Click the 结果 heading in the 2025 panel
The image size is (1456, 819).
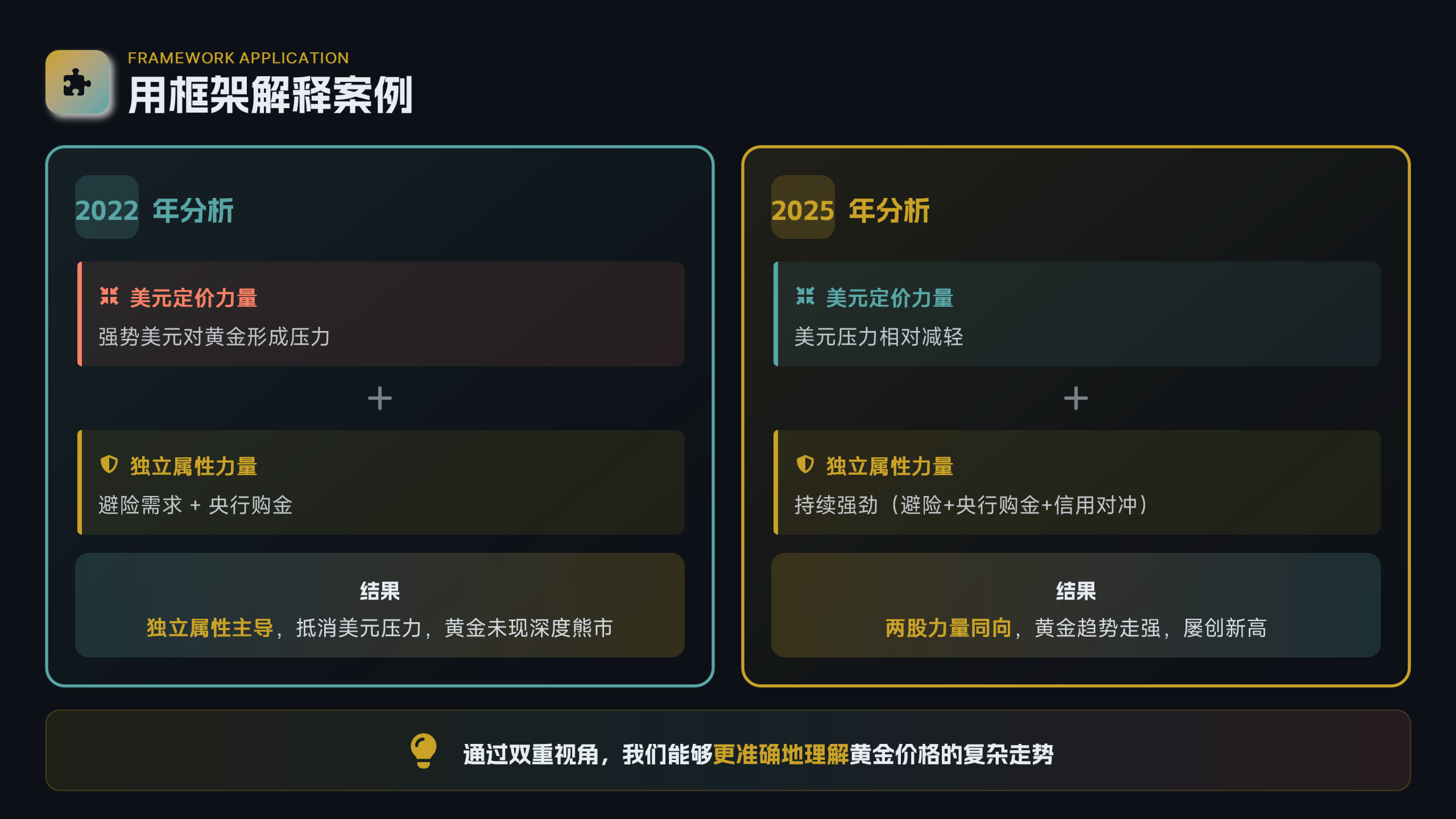tap(1076, 591)
